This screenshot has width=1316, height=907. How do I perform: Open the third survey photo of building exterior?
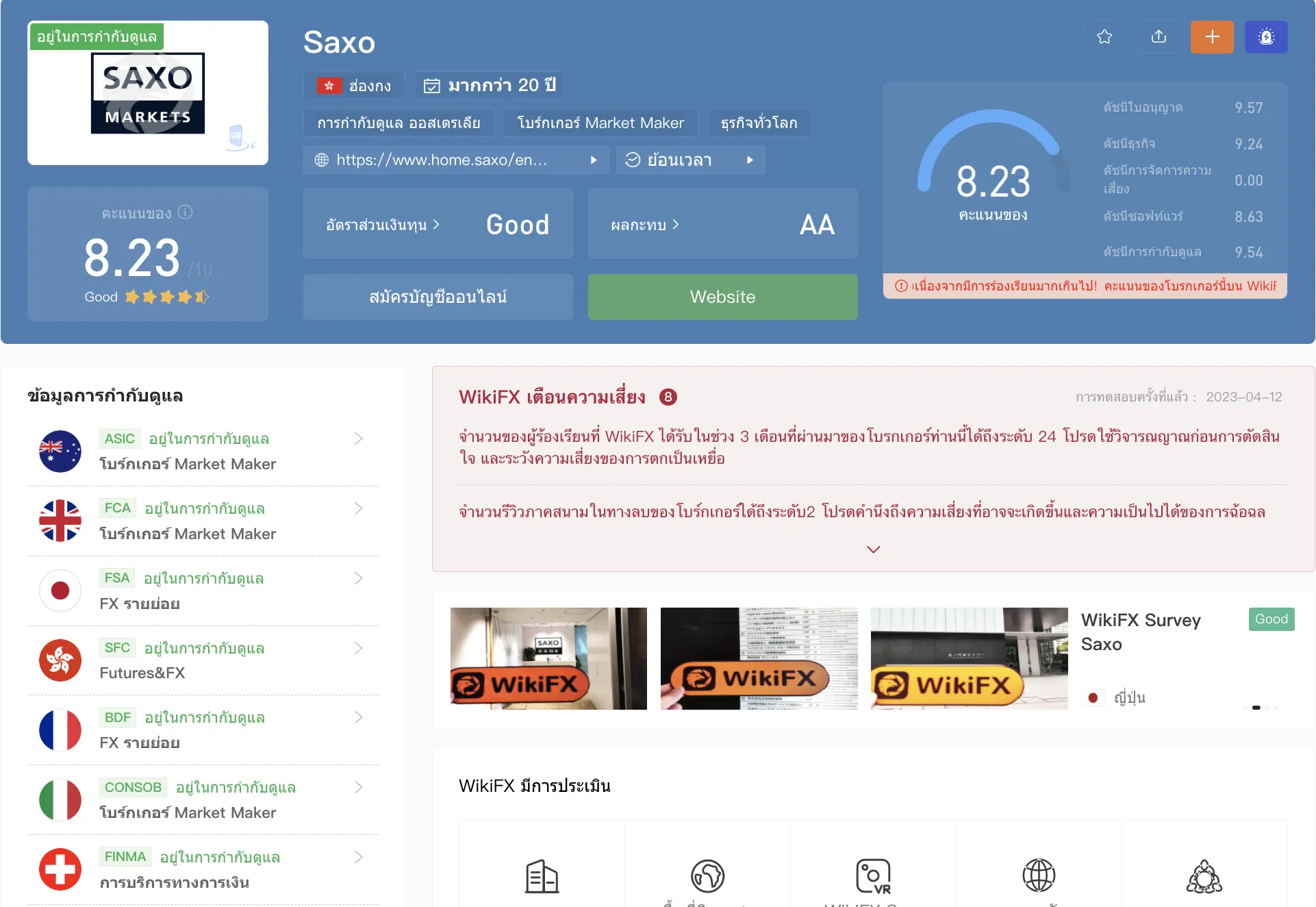click(969, 658)
